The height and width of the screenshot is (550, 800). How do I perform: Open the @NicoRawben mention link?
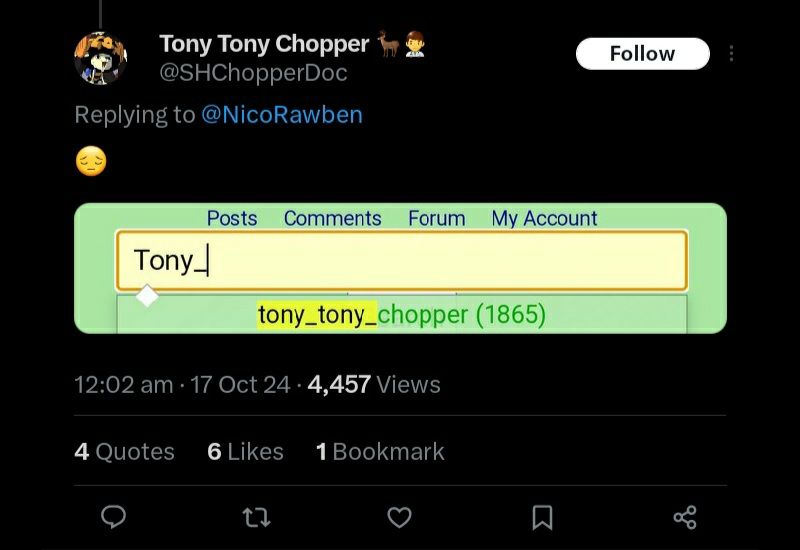(282, 114)
